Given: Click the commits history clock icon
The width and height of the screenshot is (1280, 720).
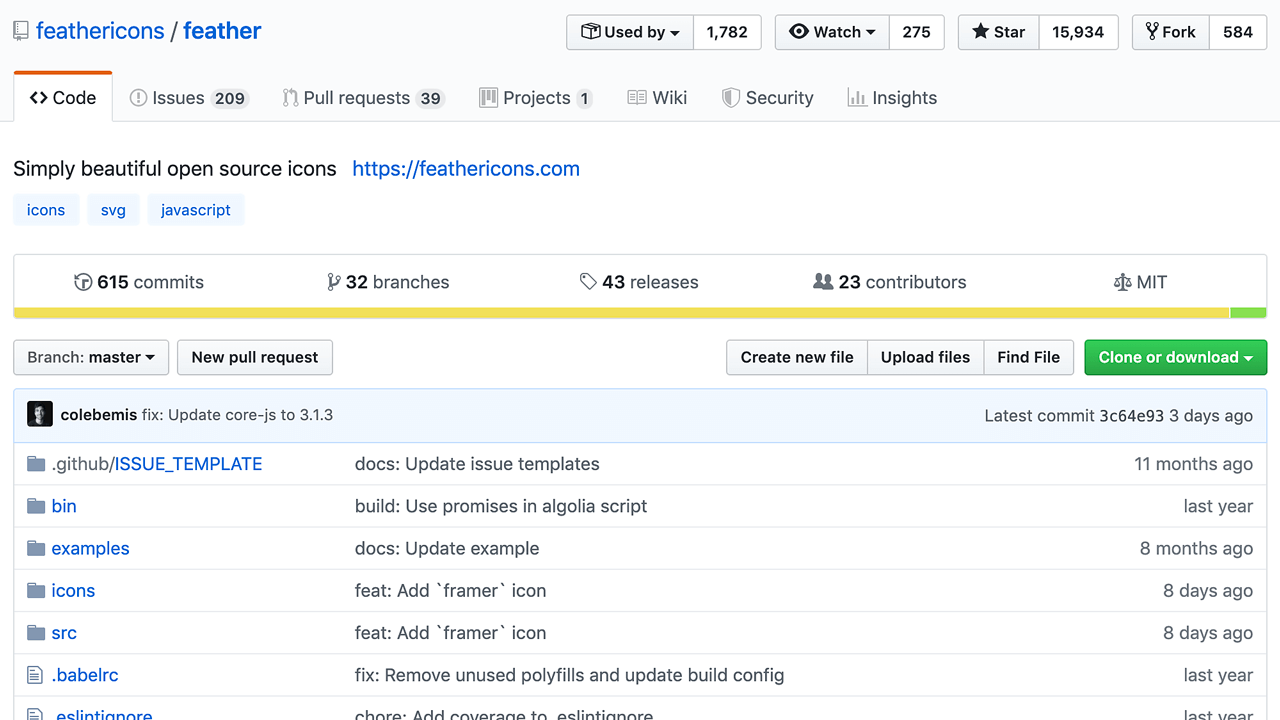Looking at the screenshot, I should [83, 282].
